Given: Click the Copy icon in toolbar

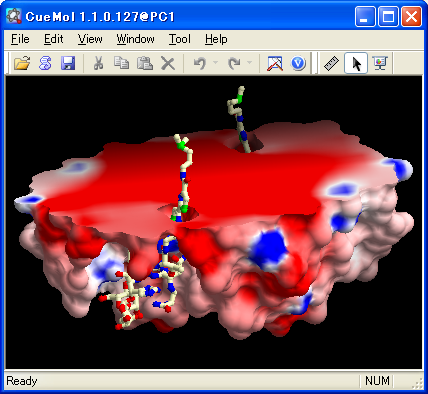Looking at the screenshot, I should point(121,63).
